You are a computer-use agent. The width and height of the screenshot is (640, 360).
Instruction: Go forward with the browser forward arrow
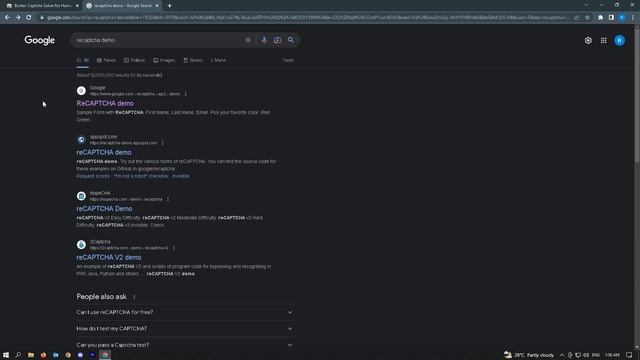[18, 18]
